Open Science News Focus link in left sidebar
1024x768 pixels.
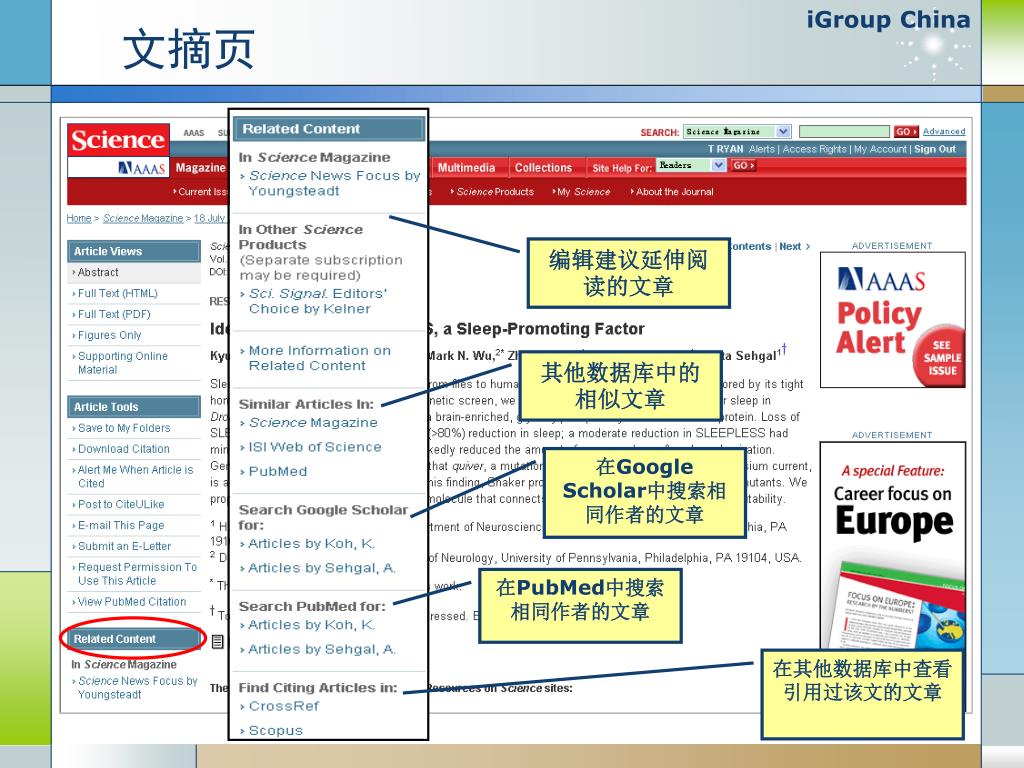(137, 688)
